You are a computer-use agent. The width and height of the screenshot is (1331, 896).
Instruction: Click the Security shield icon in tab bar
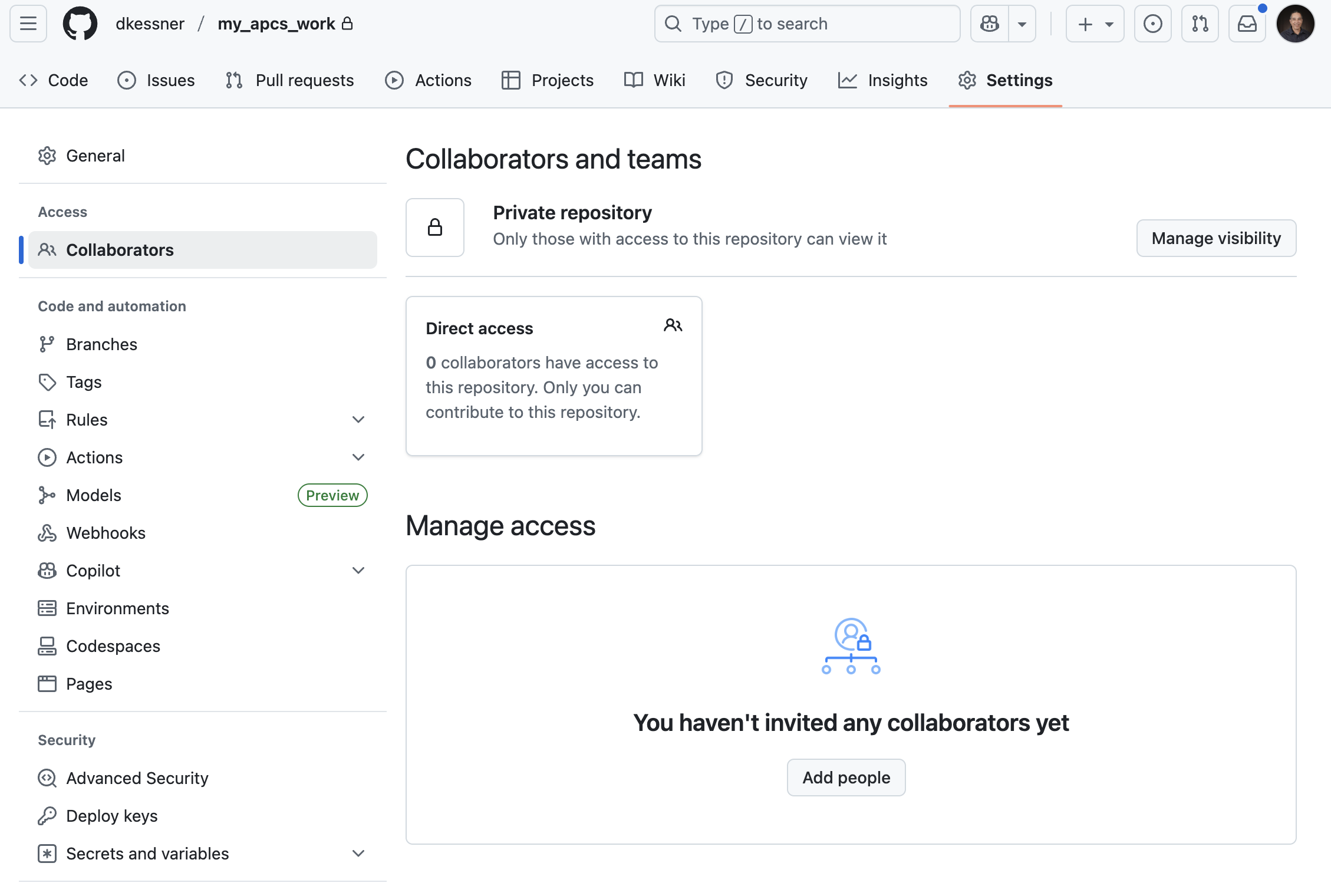(x=724, y=80)
